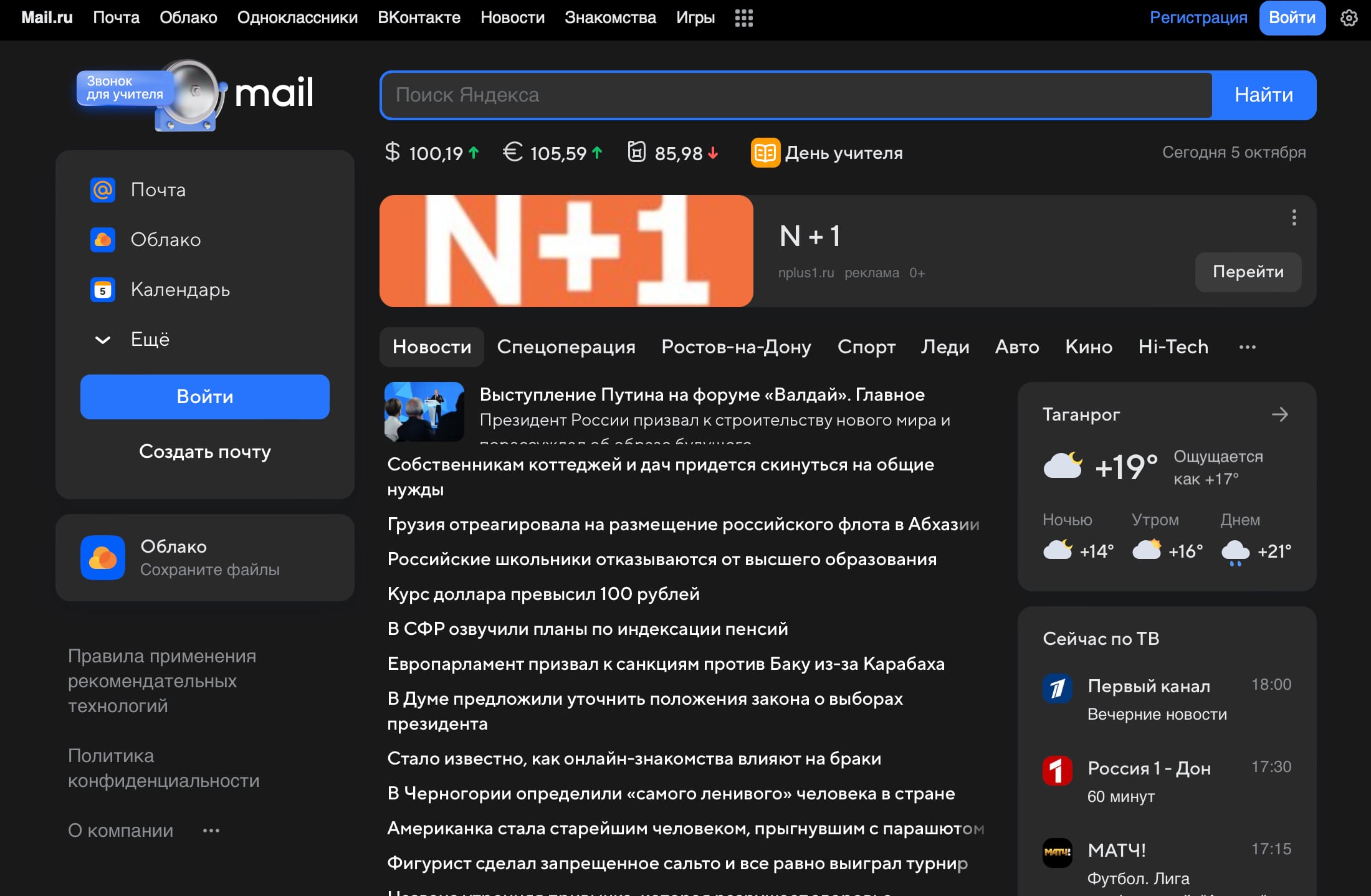The image size is (1371, 896).
Task: Click the МАТЧ! channel logo
Action: (x=1058, y=853)
